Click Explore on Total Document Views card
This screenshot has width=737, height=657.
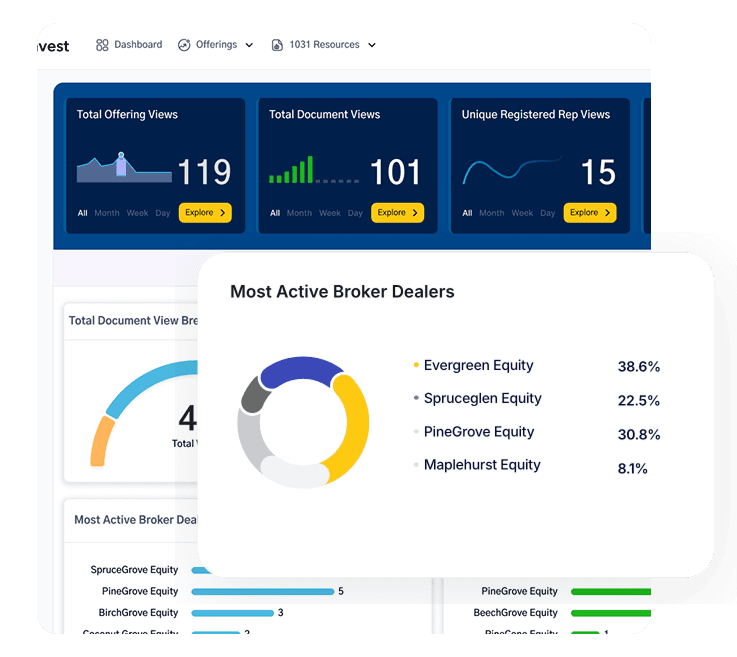398,212
